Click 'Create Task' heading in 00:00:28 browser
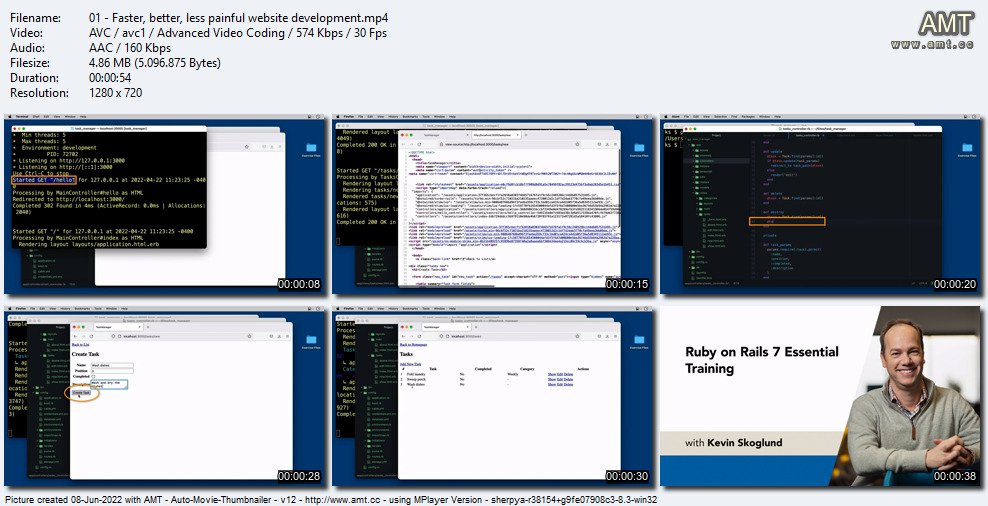The image size is (988, 506). (85, 354)
